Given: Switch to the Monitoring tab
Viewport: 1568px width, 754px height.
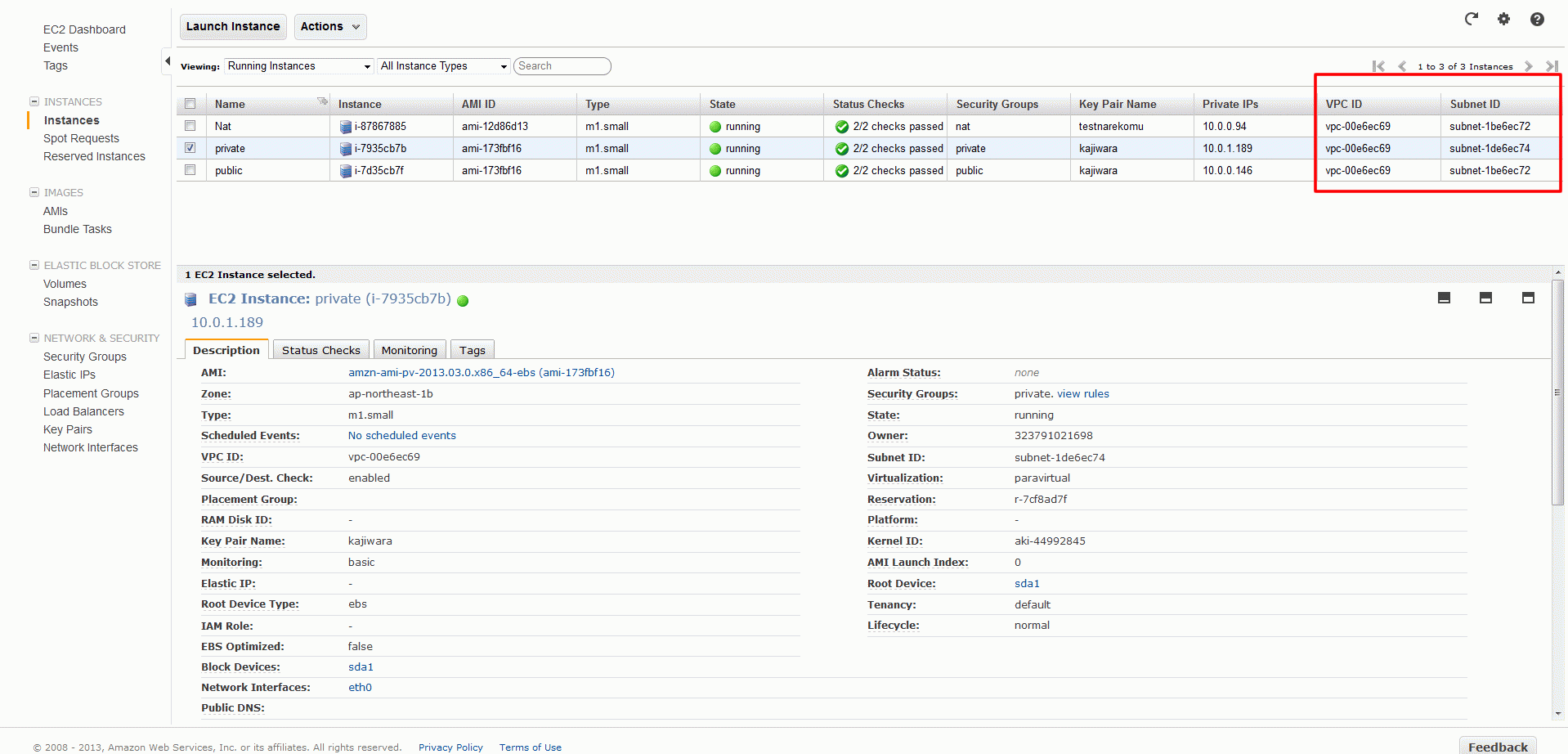Looking at the screenshot, I should click(410, 350).
